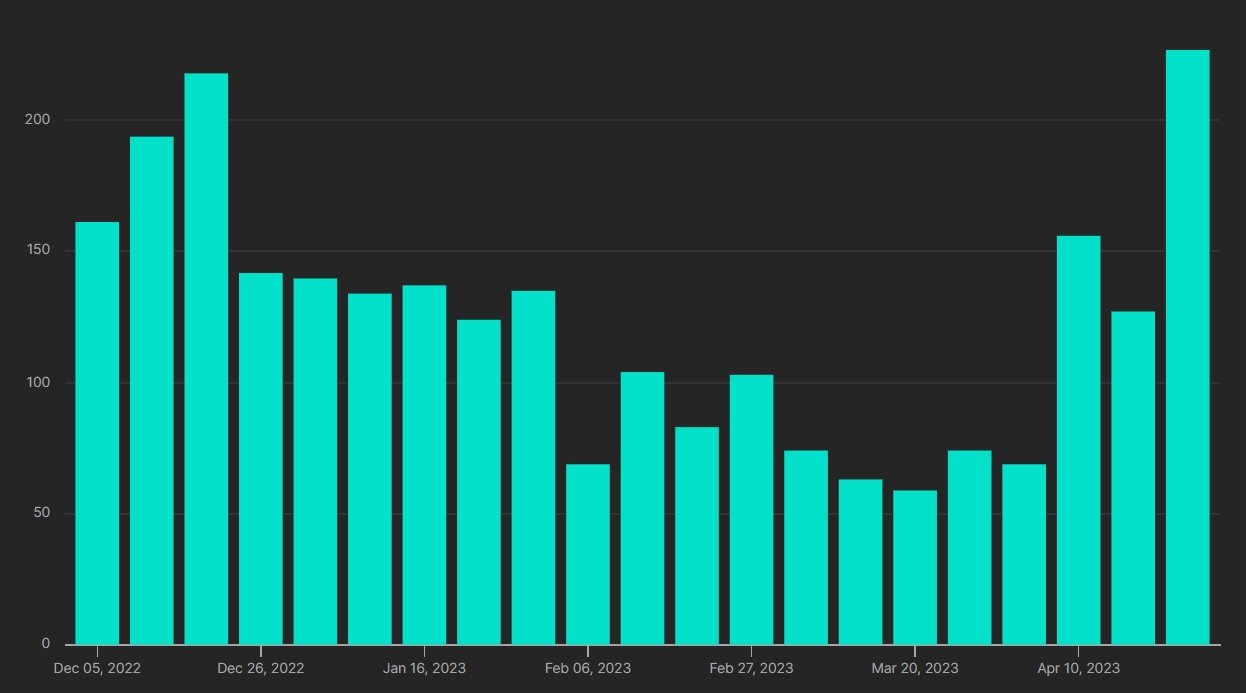This screenshot has width=1246, height=693.
Task: Select the bar for Jan 16, 2023
Action: click(424, 464)
